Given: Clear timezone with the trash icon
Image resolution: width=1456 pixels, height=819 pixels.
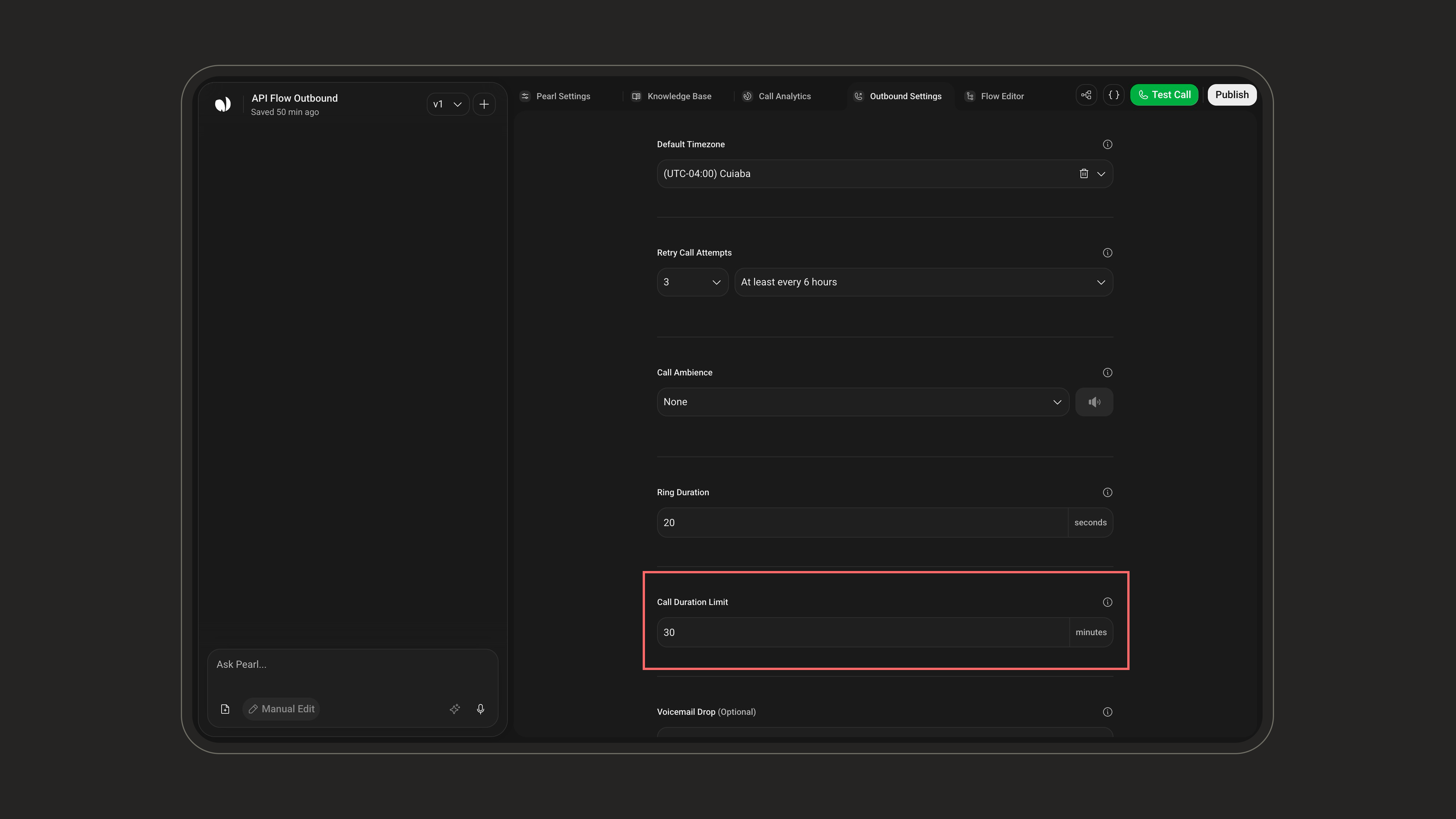Looking at the screenshot, I should 1083,173.
